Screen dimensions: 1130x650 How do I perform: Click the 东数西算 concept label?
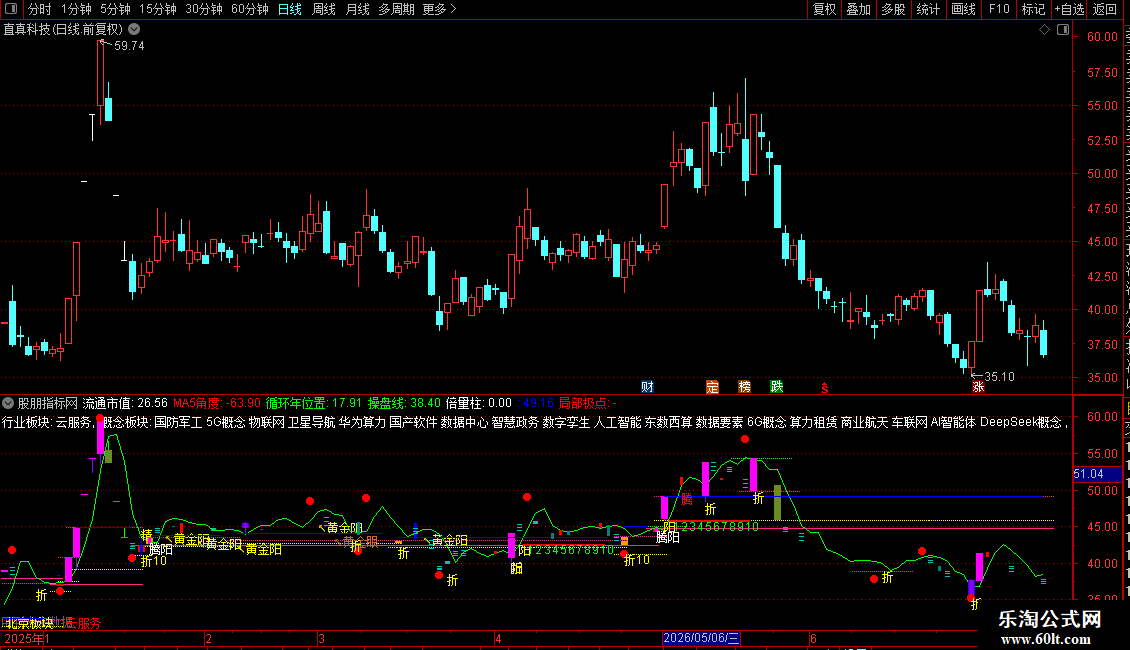click(x=668, y=422)
